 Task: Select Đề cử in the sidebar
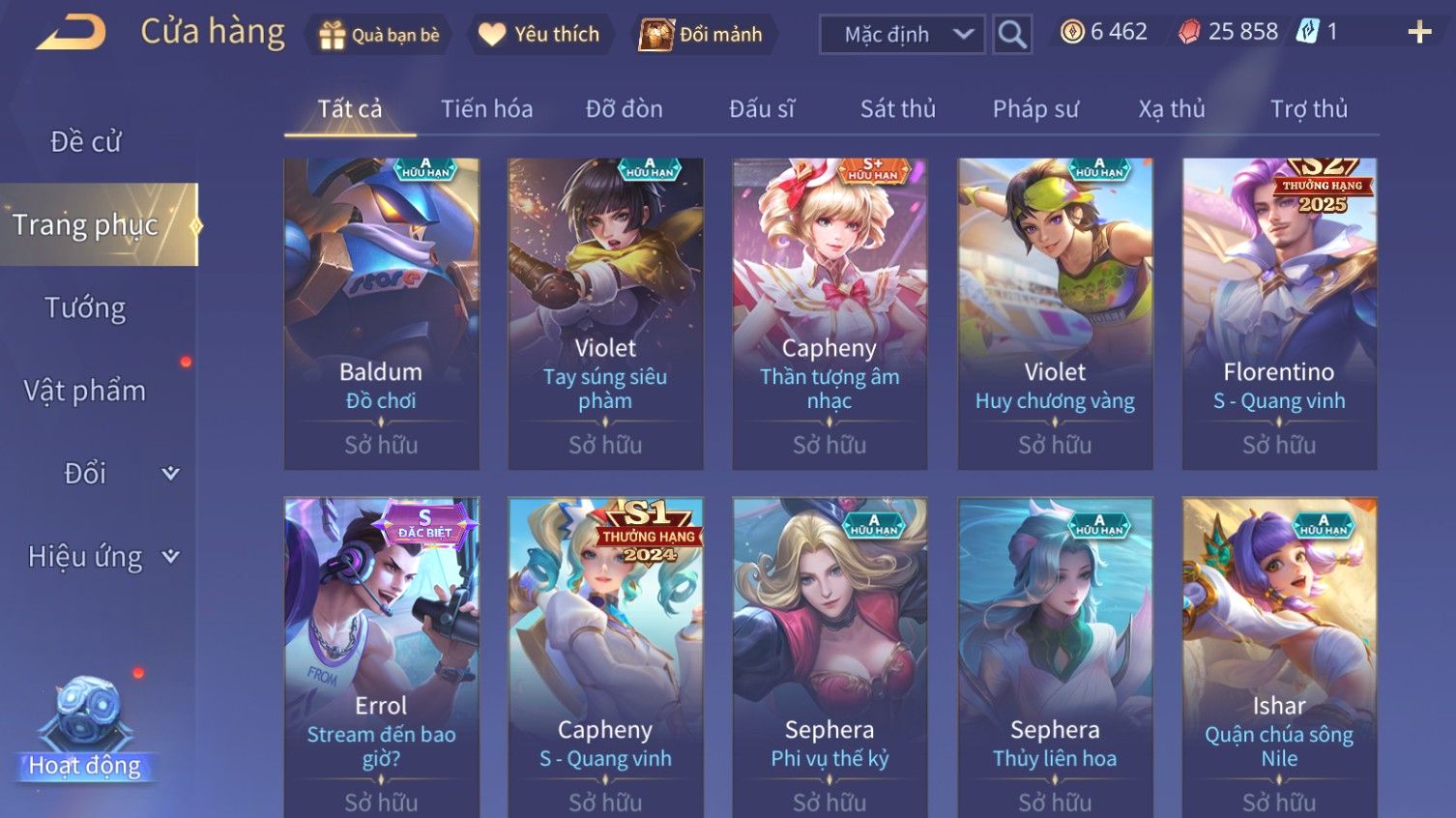85,141
